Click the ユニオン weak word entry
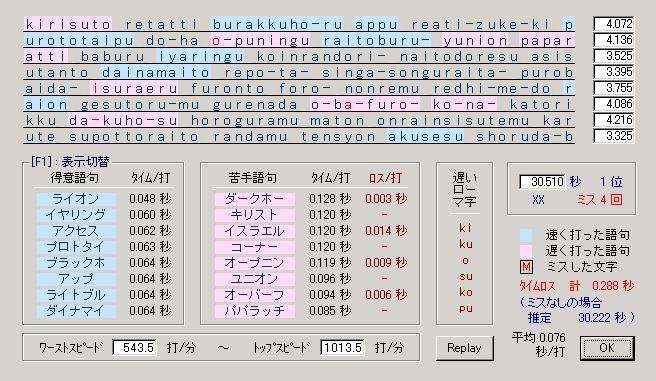Image resolution: width=656 pixels, height=381 pixels. (x=254, y=279)
